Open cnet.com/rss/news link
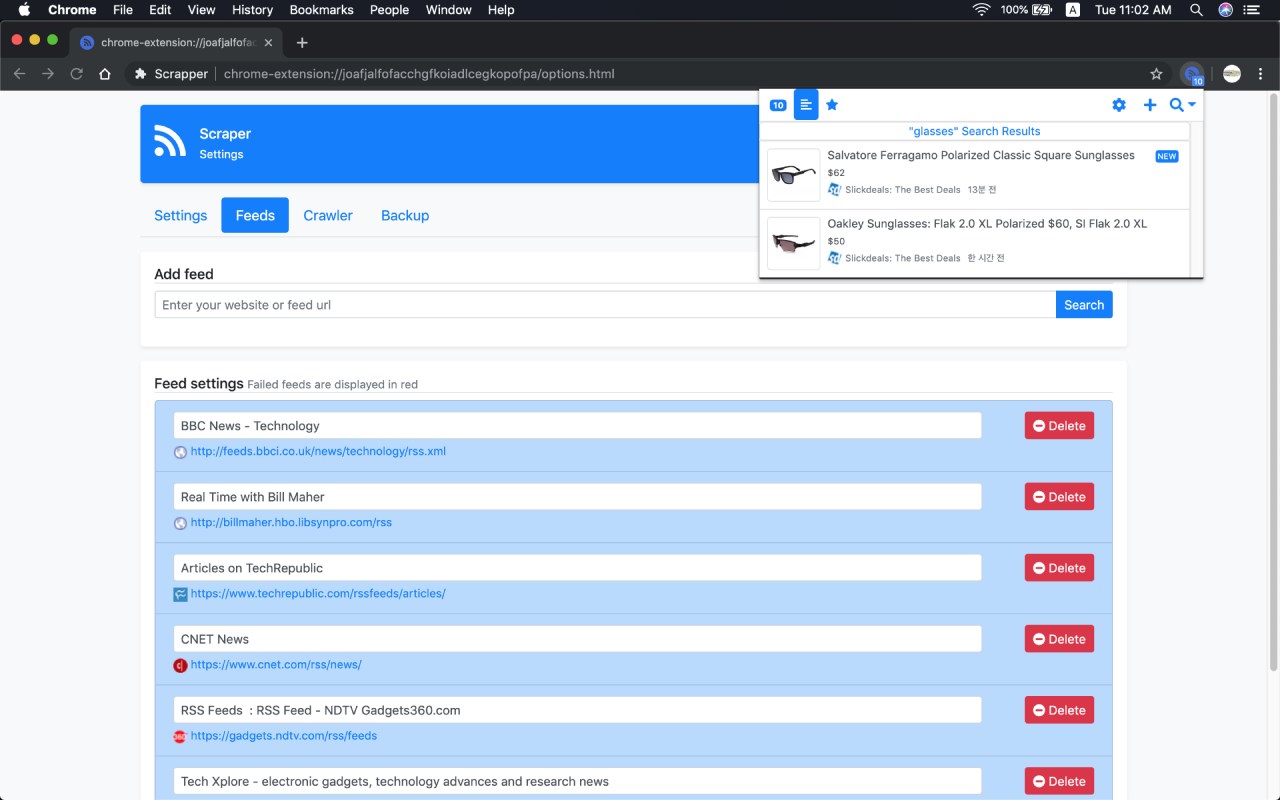The height and width of the screenshot is (800, 1280). 276,664
